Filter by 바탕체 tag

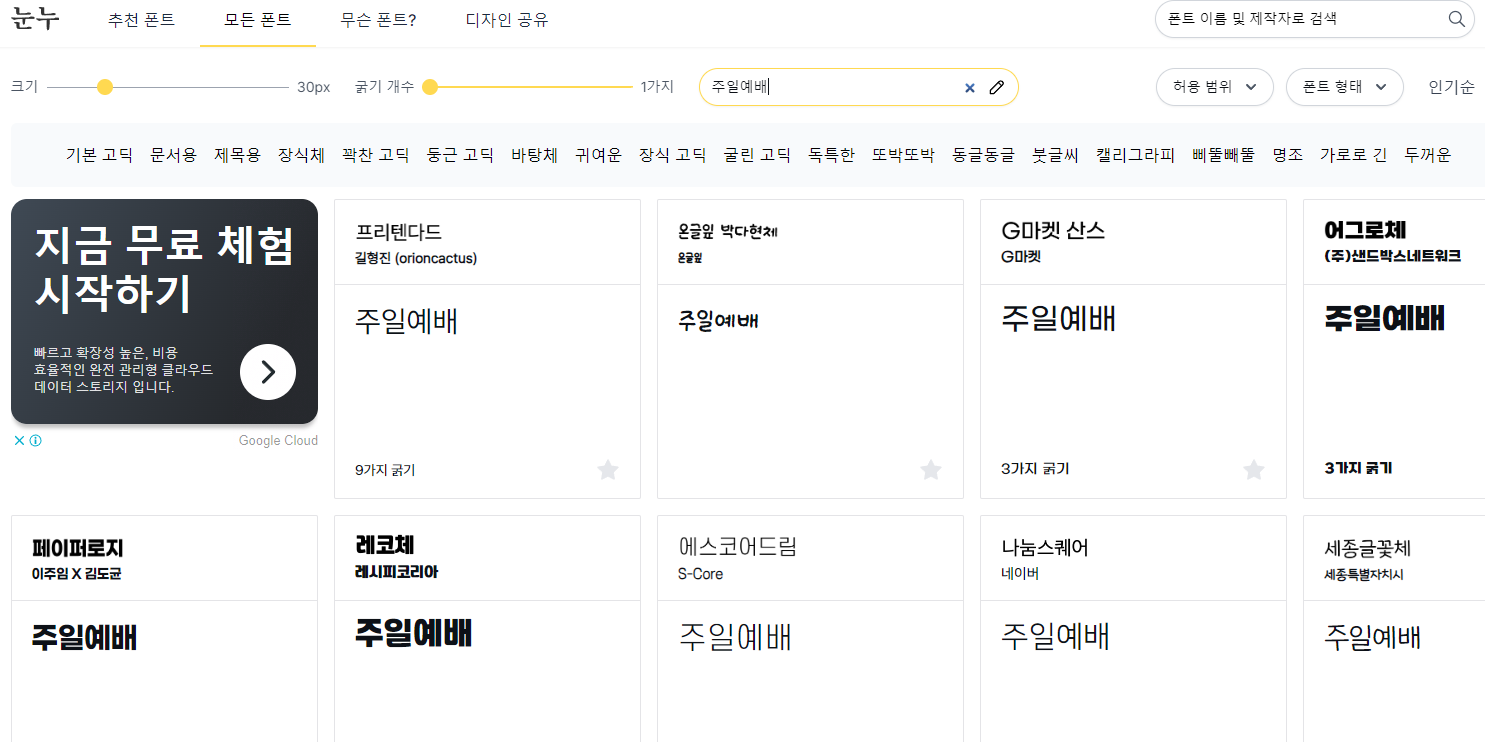534,155
